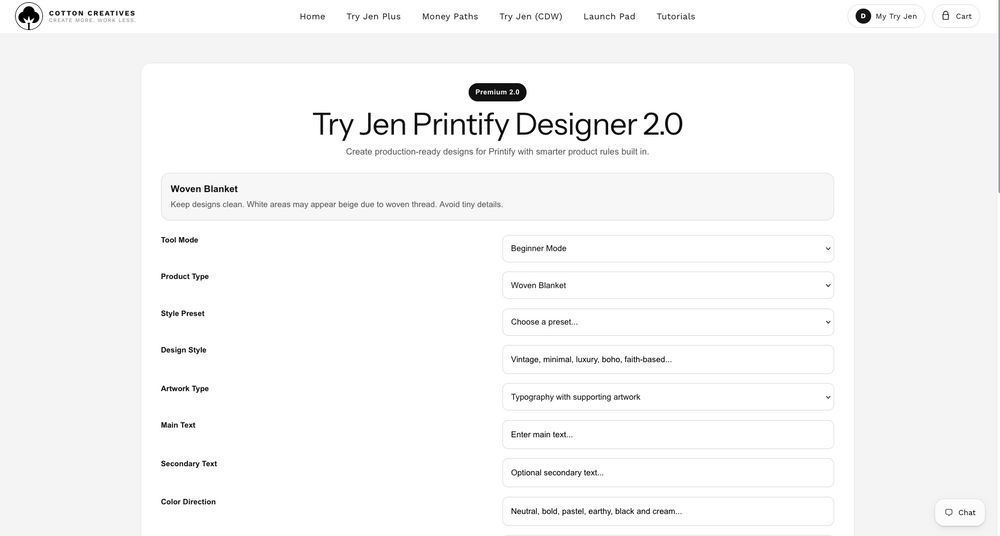Open Try Jen Plus menu item
The width and height of the screenshot is (1000, 536).
point(374,17)
